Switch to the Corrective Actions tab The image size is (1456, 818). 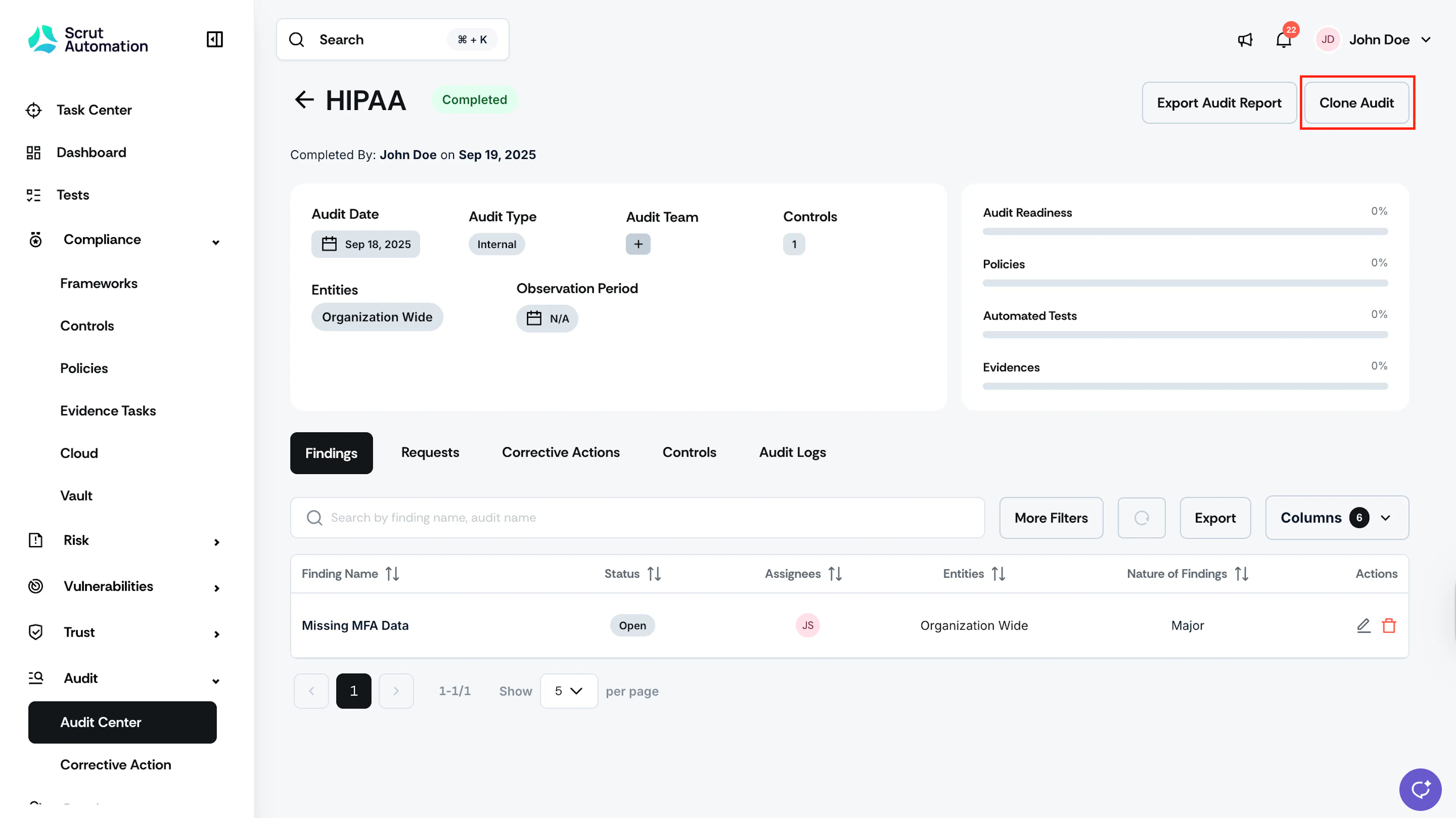coord(561,453)
